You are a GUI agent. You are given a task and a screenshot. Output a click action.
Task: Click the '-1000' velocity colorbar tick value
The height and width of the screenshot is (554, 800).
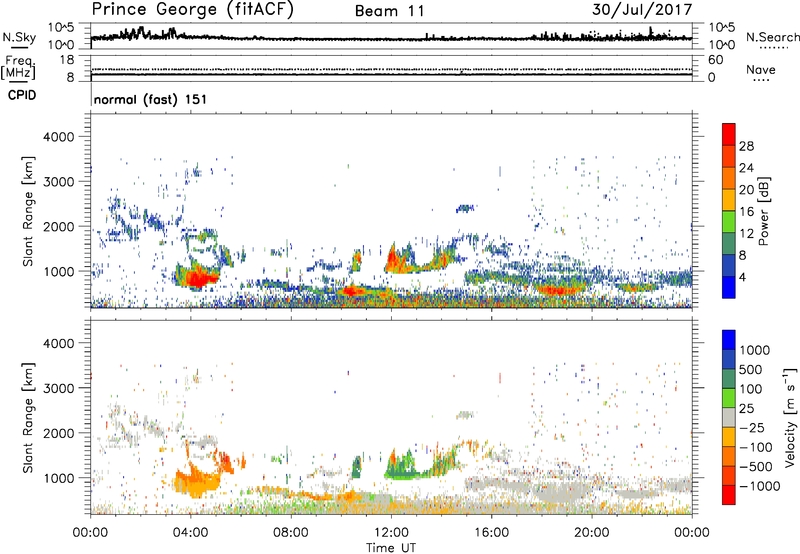click(760, 486)
